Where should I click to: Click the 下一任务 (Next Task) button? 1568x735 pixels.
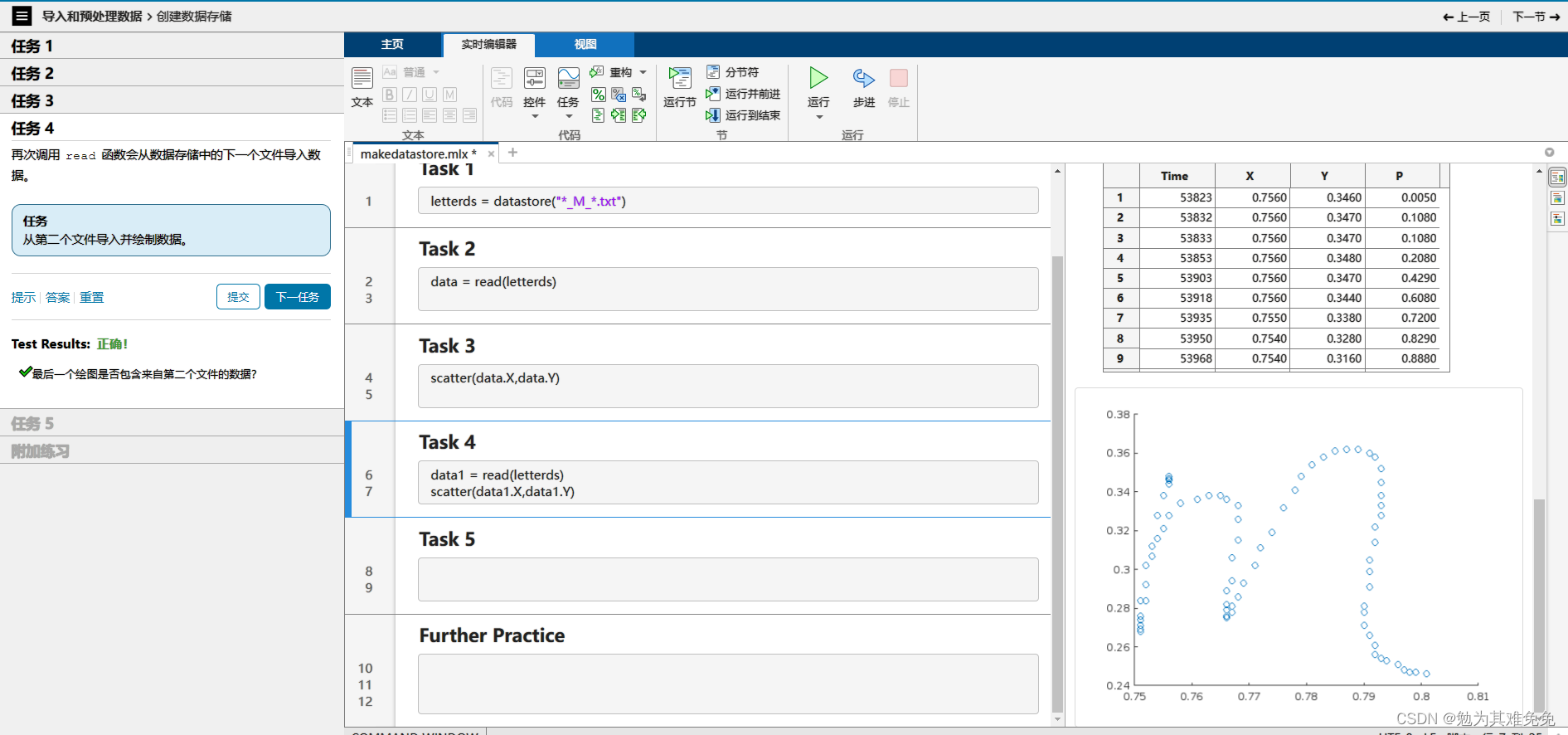coord(298,297)
